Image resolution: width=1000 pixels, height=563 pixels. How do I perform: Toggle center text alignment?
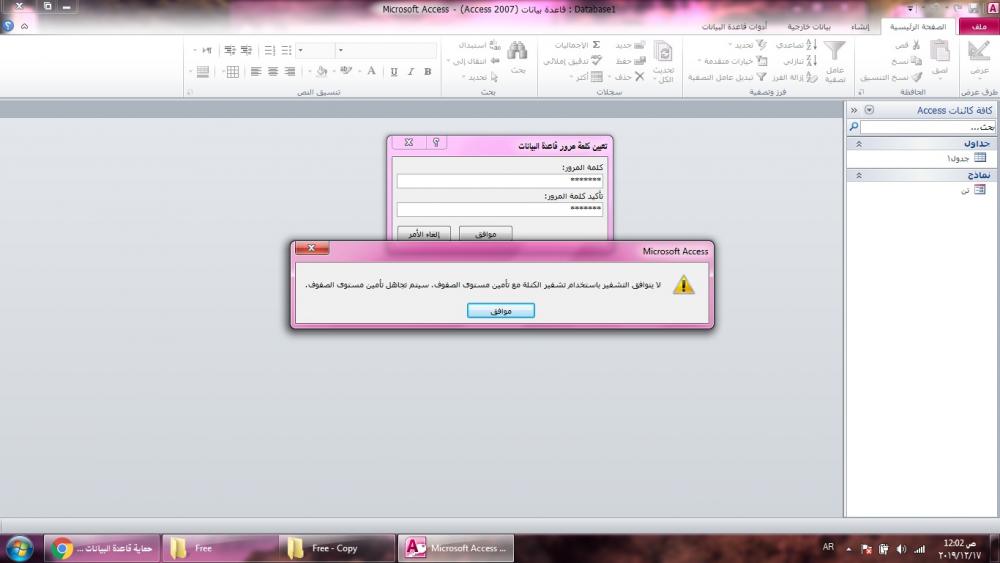point(273,71)
